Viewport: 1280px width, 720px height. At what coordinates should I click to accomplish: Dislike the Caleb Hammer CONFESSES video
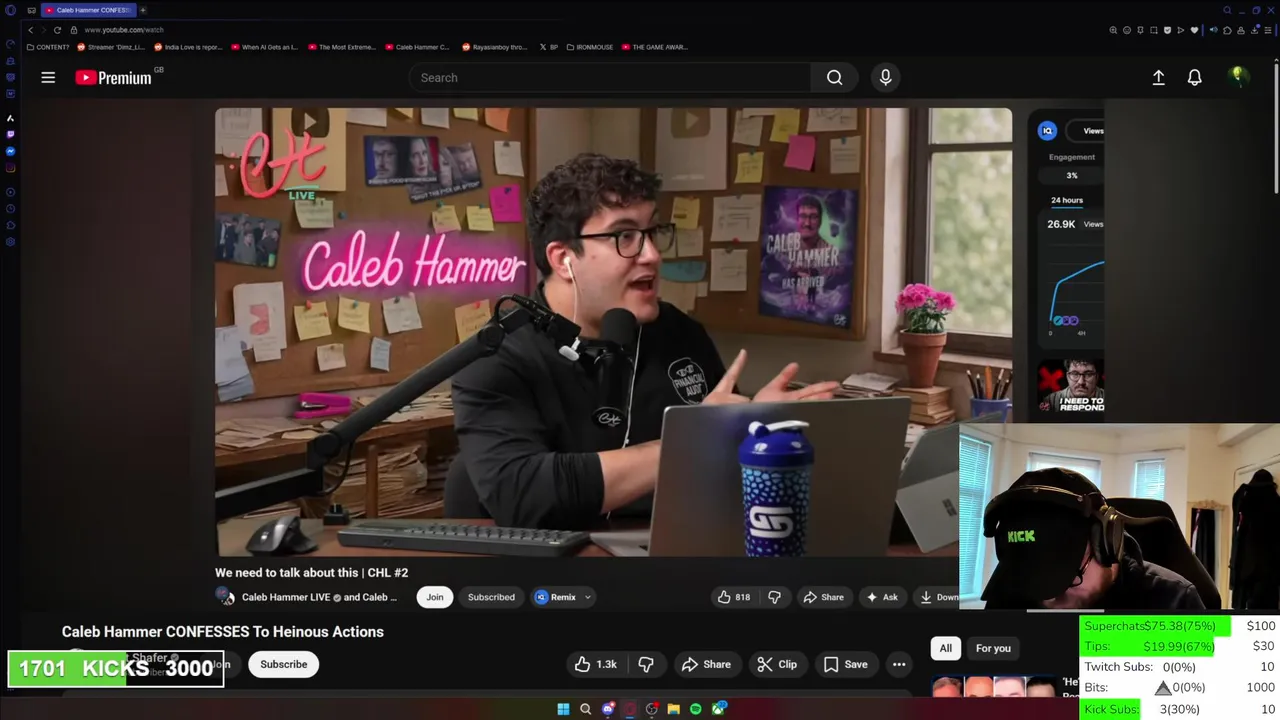coord(646,664)
